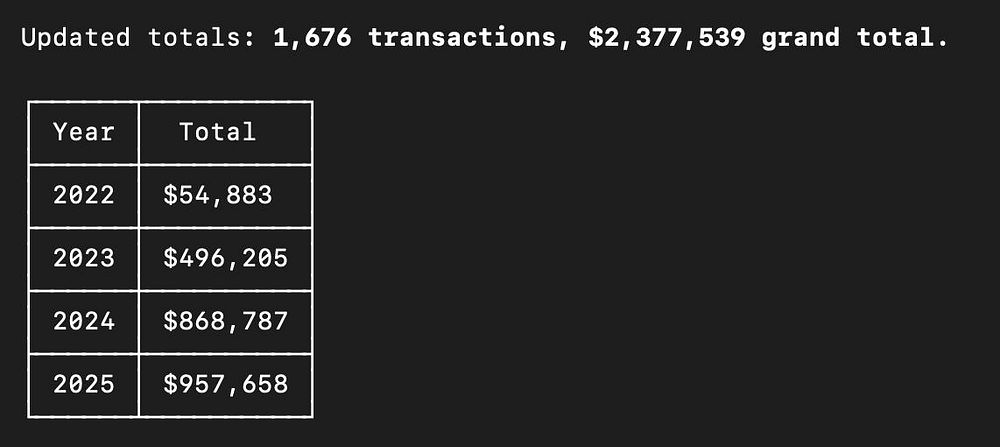Click the 2023 year cell
The height and width of the screenshot is (447, 1000).
click(84, 258)
